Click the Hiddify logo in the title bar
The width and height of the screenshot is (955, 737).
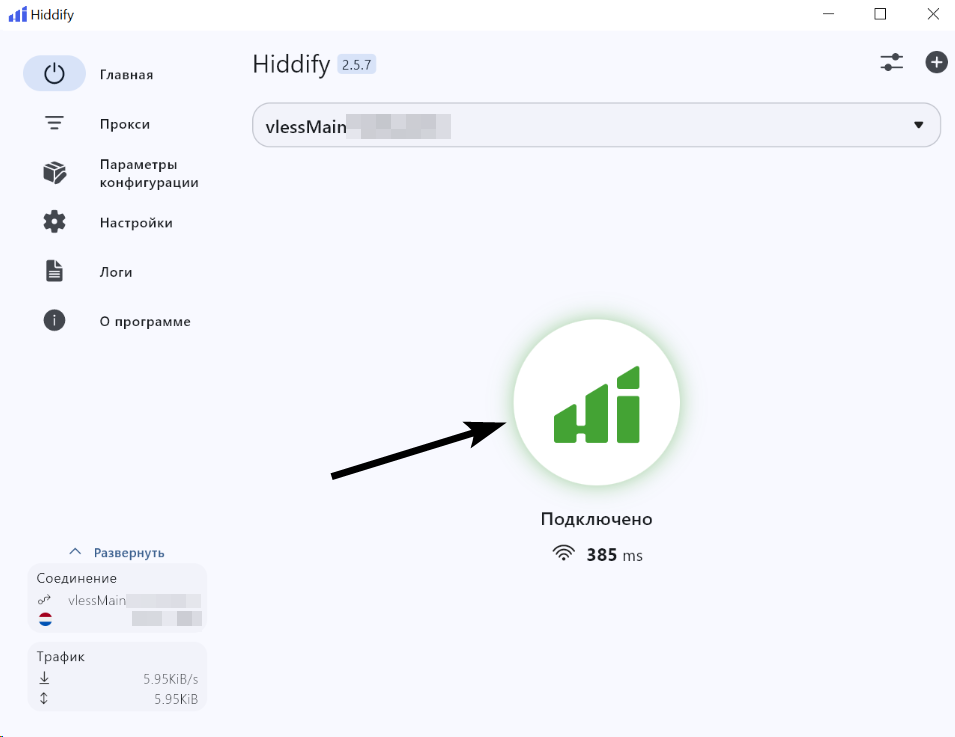coord(18,14)
